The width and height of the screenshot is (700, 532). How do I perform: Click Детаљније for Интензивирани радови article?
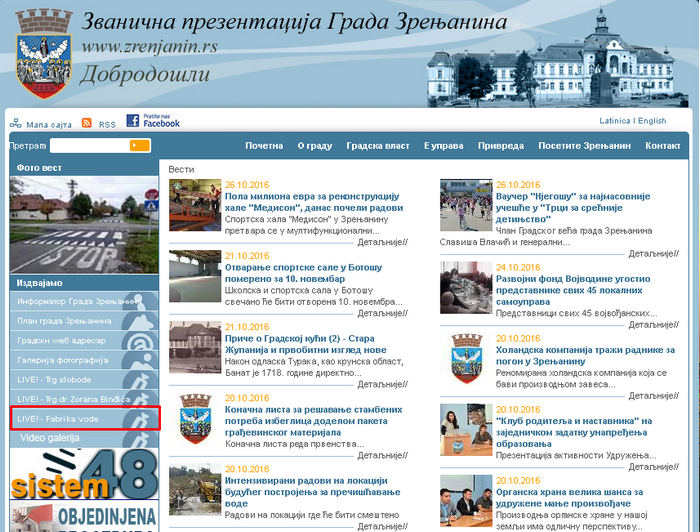pos(383,527)
